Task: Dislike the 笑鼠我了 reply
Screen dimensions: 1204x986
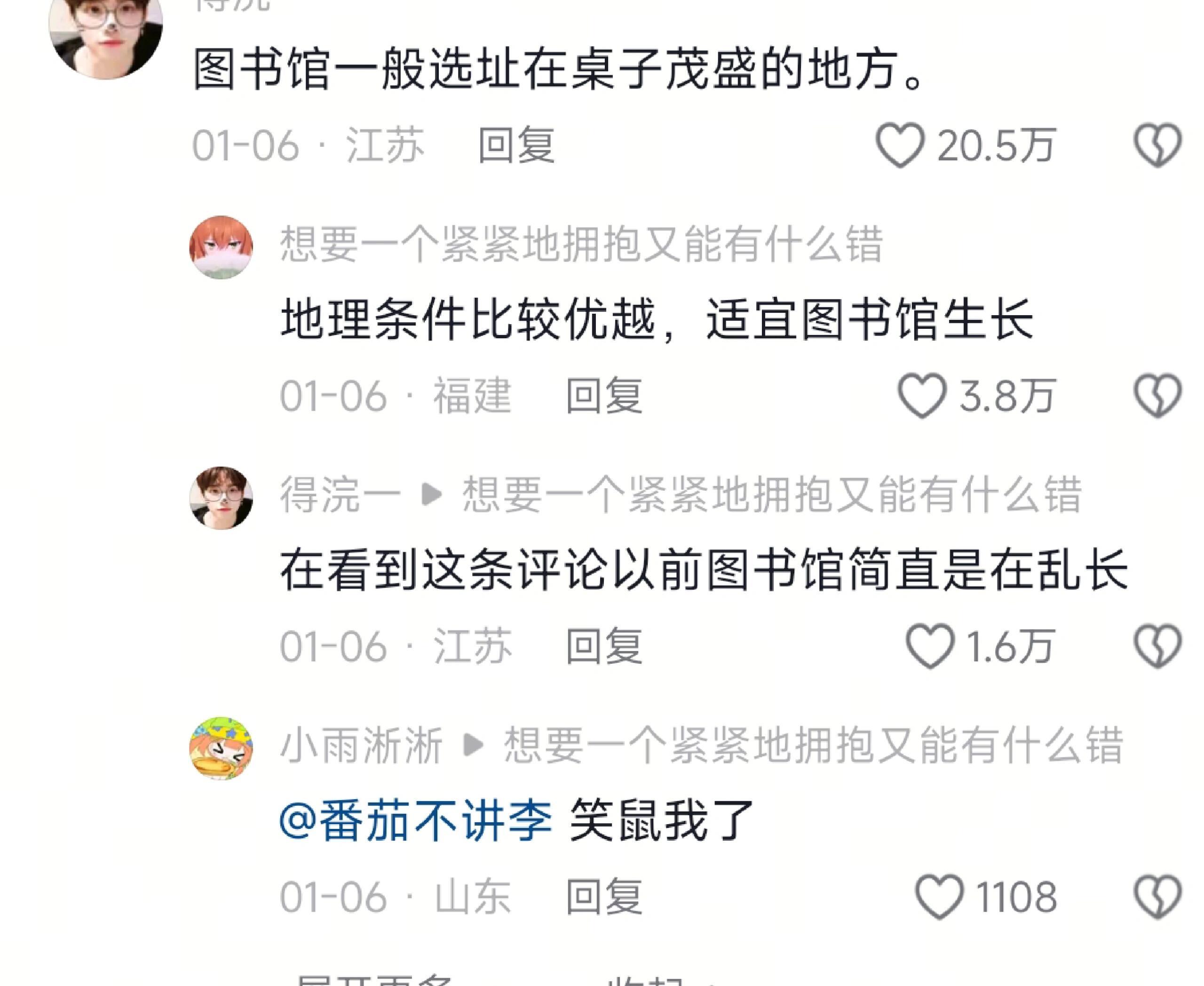Action: (x=1158, y=897)
